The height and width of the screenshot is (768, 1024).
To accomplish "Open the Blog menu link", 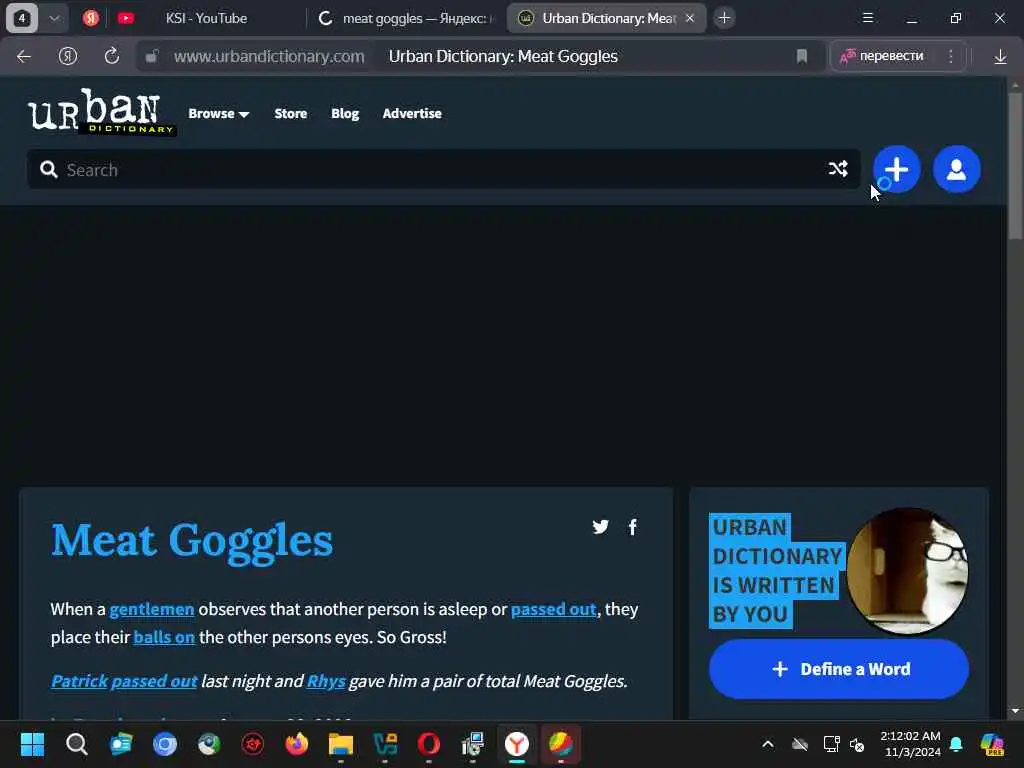I will click(345, 114).
